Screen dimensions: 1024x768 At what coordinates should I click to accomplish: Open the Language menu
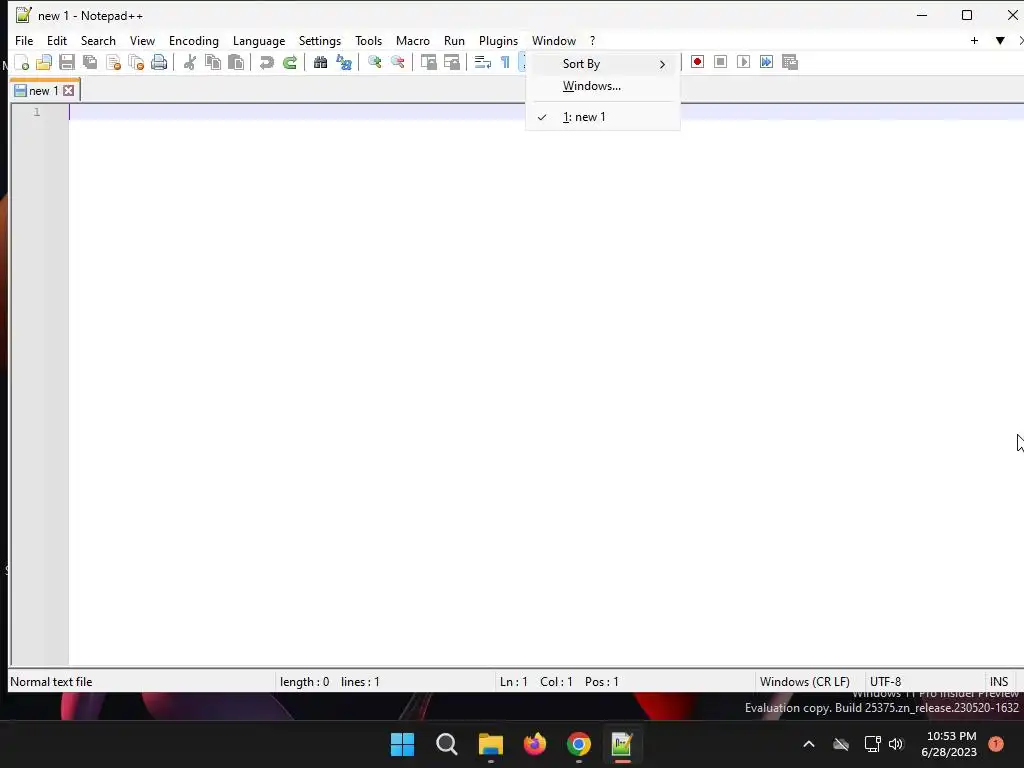tap(259, 40)
